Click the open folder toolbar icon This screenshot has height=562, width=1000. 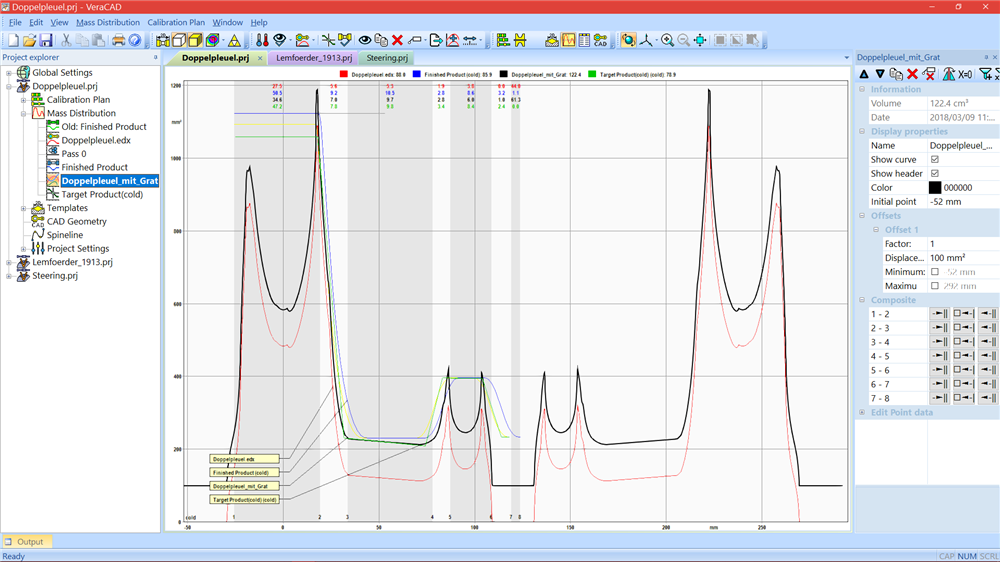point(30,41)
